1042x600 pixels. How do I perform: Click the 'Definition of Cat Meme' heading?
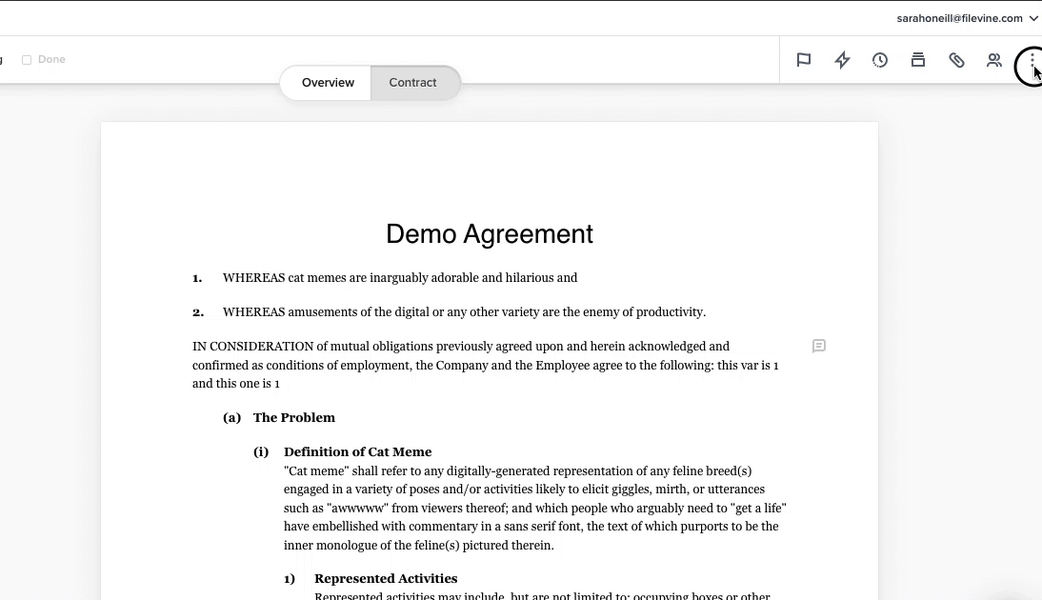(358, 452)
